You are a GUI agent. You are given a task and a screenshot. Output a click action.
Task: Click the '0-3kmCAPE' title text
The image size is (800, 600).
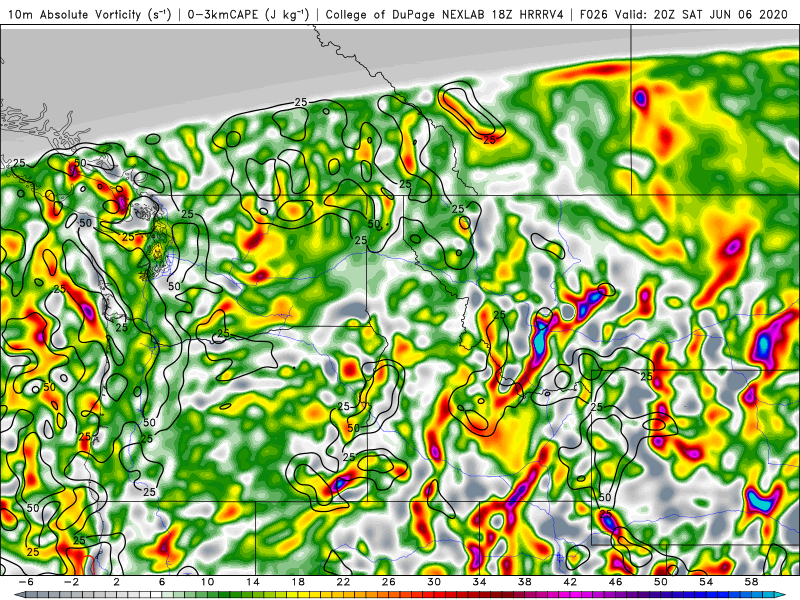[223, 14]
